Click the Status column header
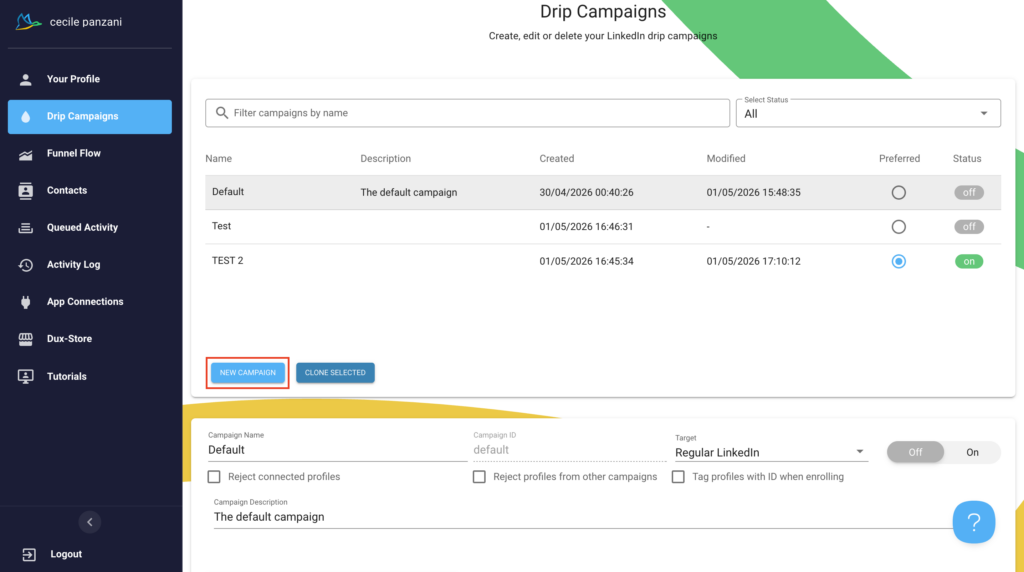 (967, 159)
